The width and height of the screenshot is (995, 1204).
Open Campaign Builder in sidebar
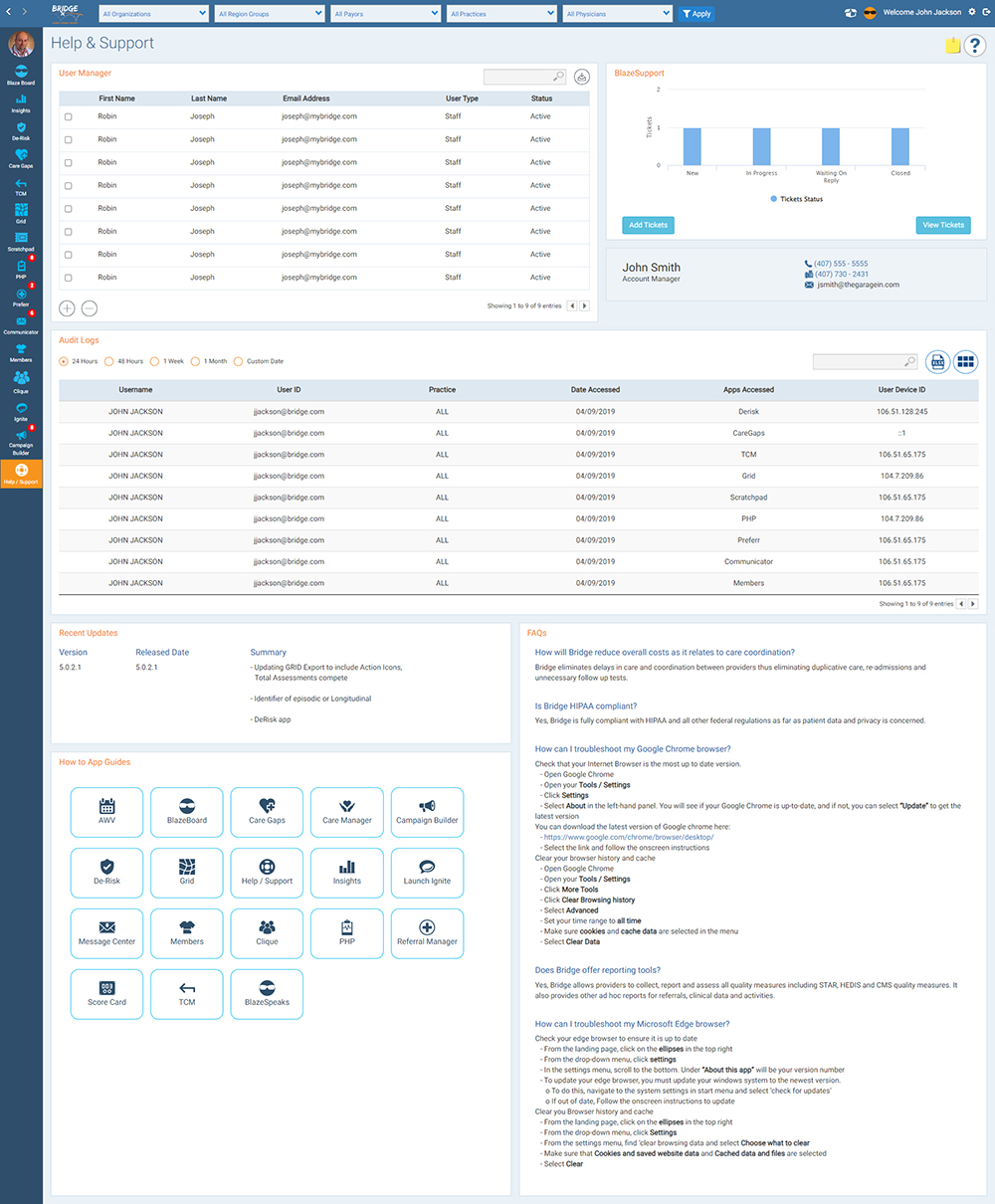coord(21,441)
